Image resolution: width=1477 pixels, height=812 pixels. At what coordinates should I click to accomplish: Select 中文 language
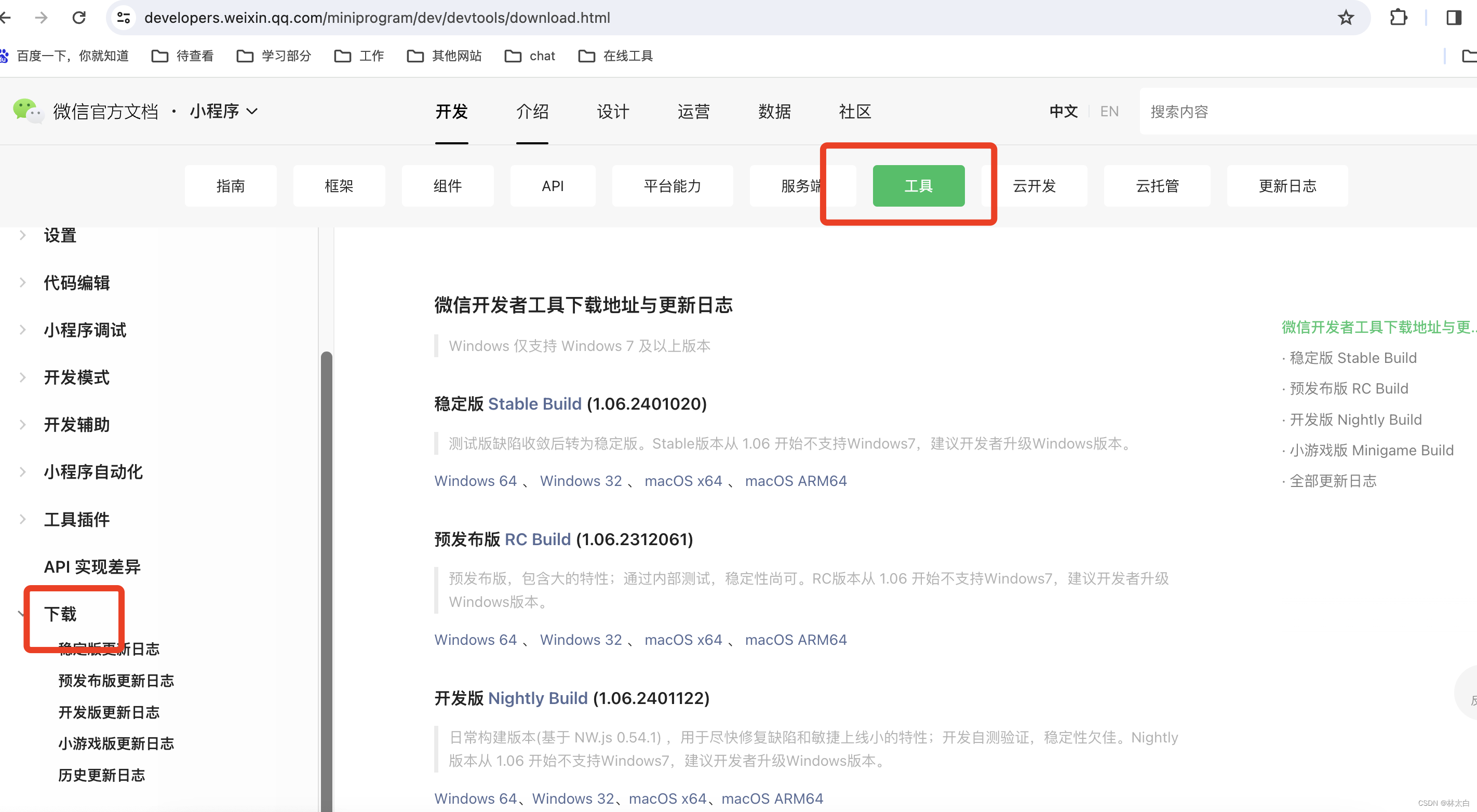point(1064,111)
